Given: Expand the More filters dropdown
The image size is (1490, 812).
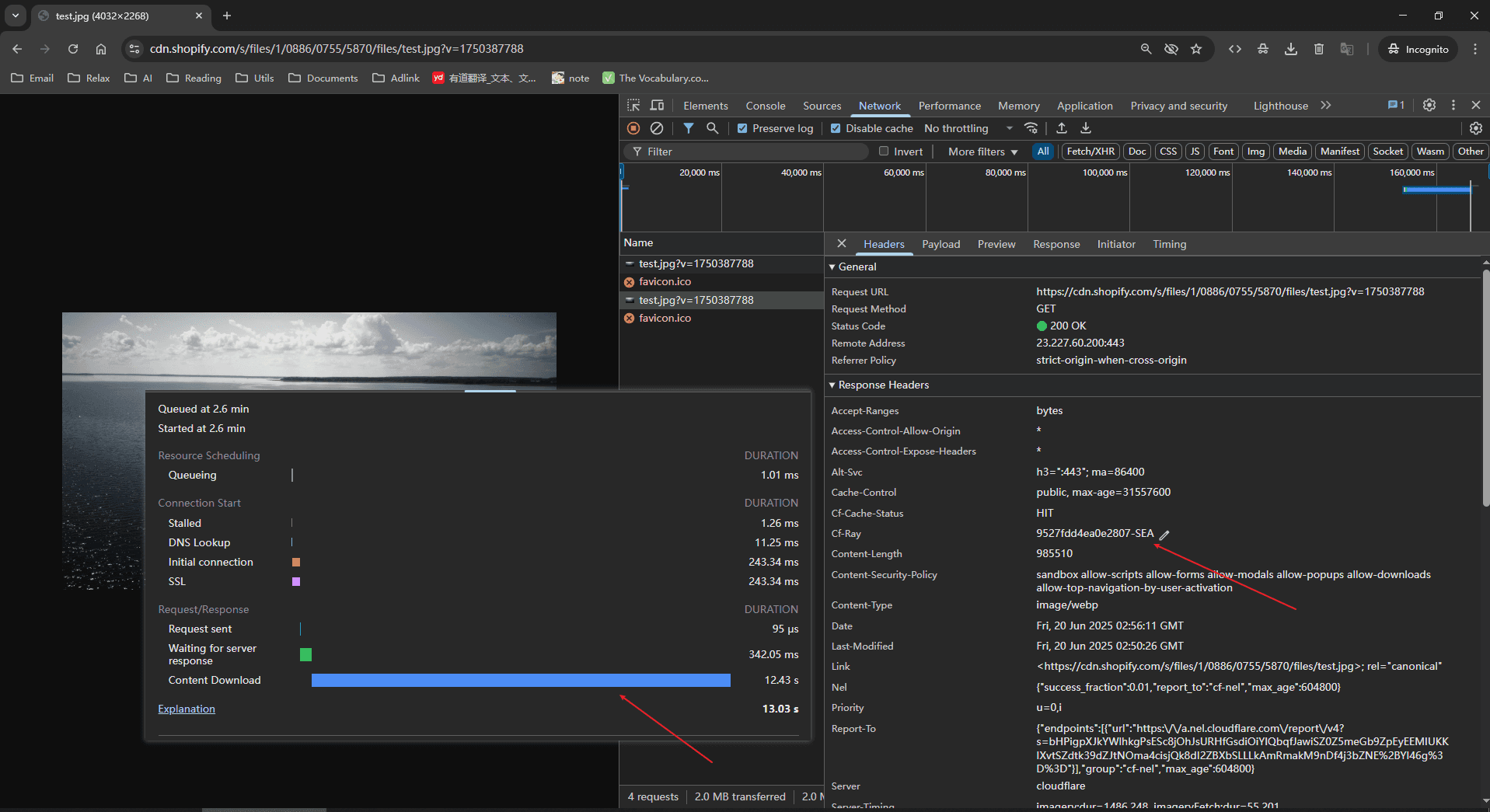Looking at the screenshot, I should (982, 152).
